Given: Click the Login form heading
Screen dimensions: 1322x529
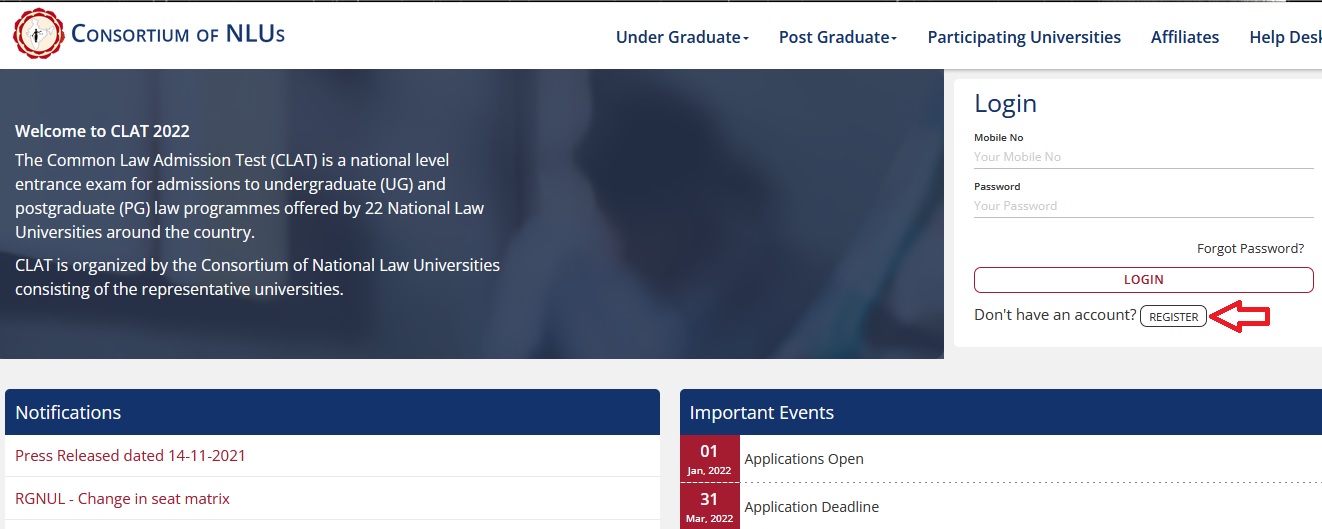Looking at the screenshot, I should click(1005, 104).
